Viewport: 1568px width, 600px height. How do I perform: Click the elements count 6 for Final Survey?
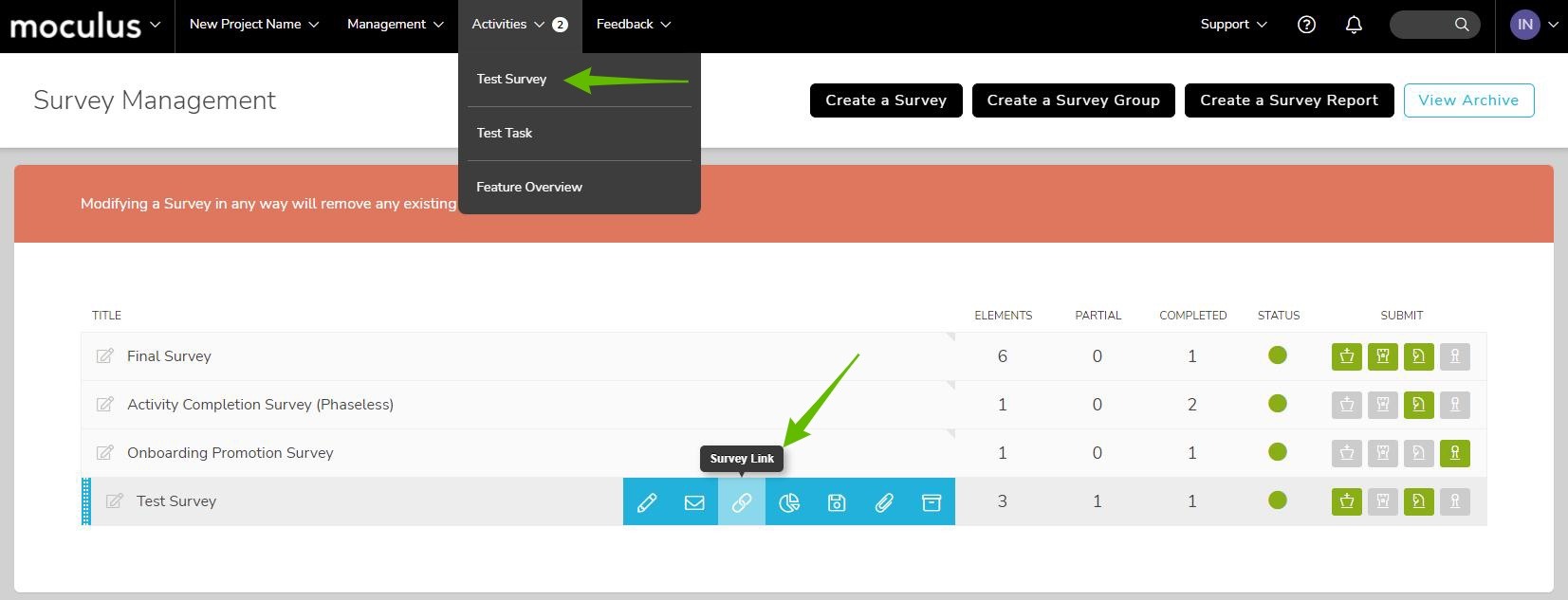coord(1003,356)
